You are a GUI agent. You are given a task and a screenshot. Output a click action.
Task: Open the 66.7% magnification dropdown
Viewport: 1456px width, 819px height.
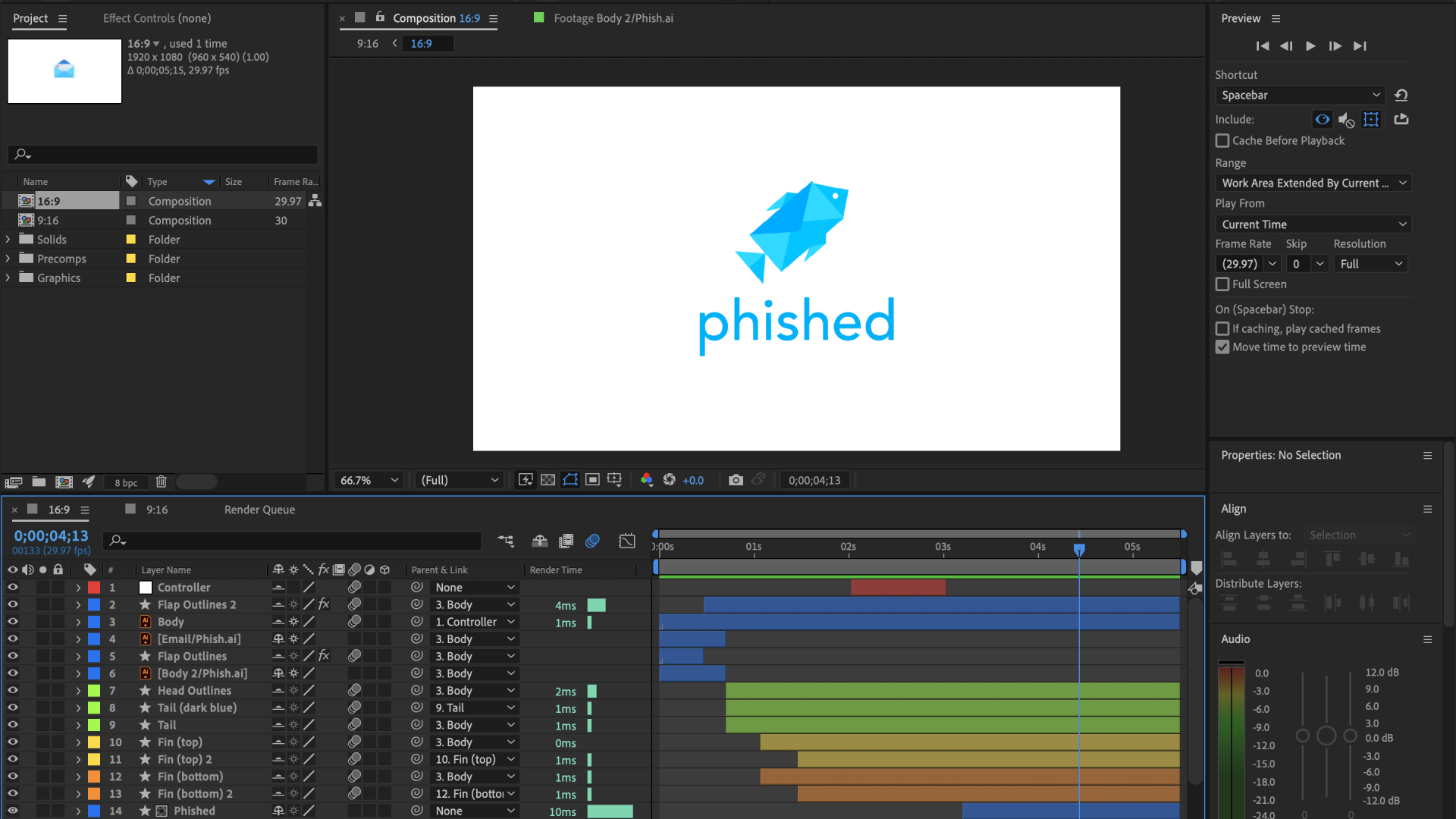(x=369, y=480)
